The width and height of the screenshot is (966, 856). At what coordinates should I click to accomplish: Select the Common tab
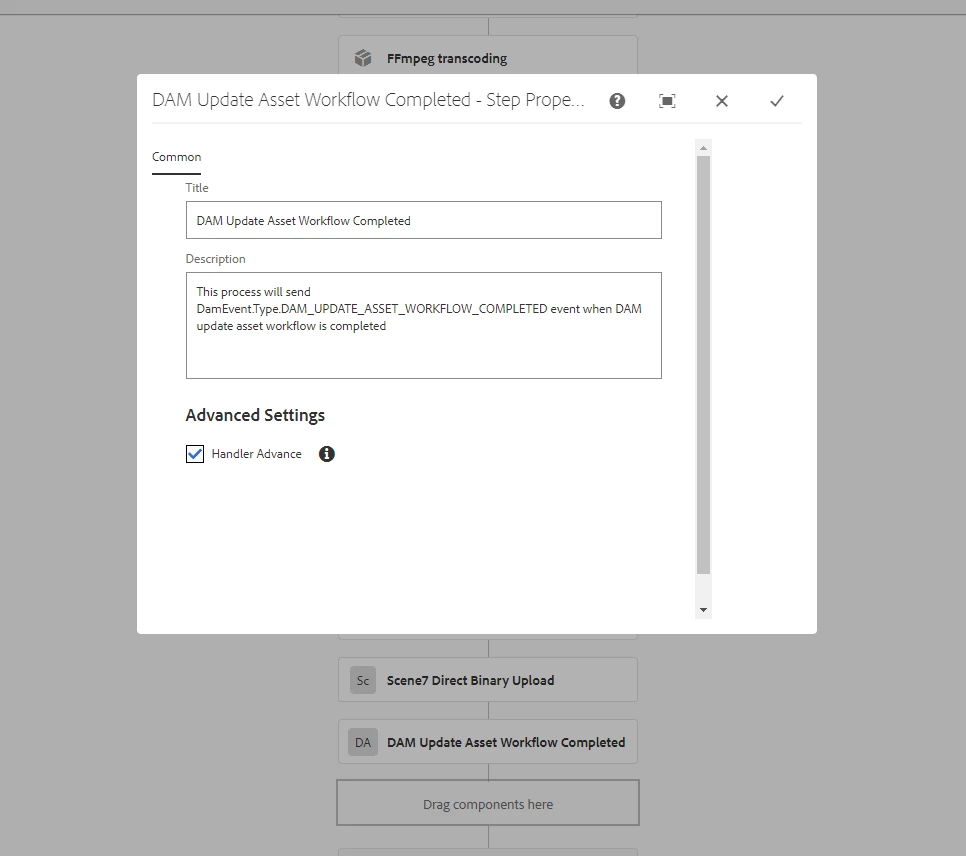176,157
